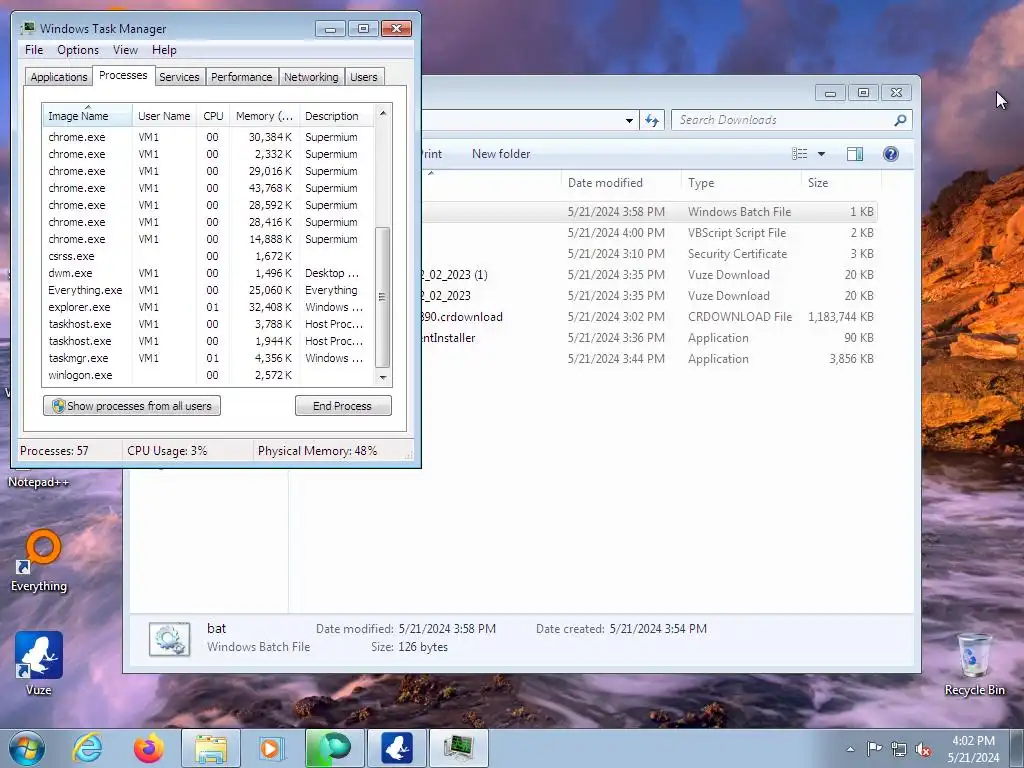Image resolution: width=1024 pixels, height=768 pixels.
Task: Switch to the Performance tab
Action: click(x=242, y=77)
